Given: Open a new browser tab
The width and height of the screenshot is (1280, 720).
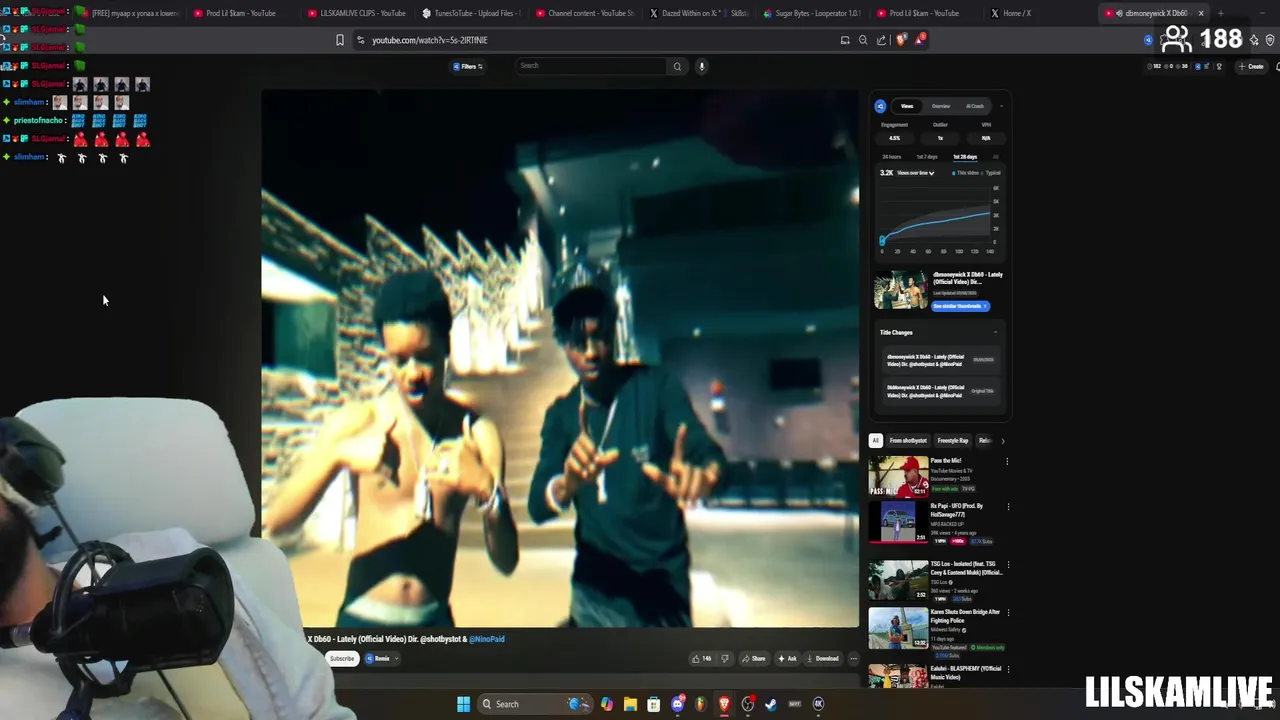Looking at the screenshot, I should [x=1220, y=13].
